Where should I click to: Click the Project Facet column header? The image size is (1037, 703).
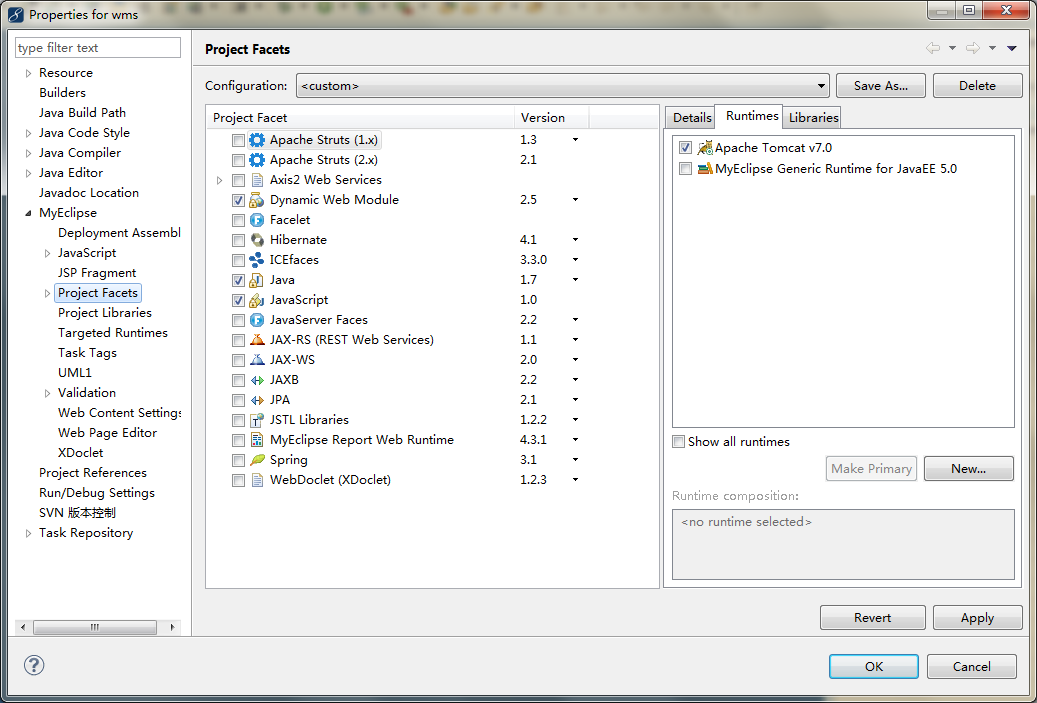360,118
